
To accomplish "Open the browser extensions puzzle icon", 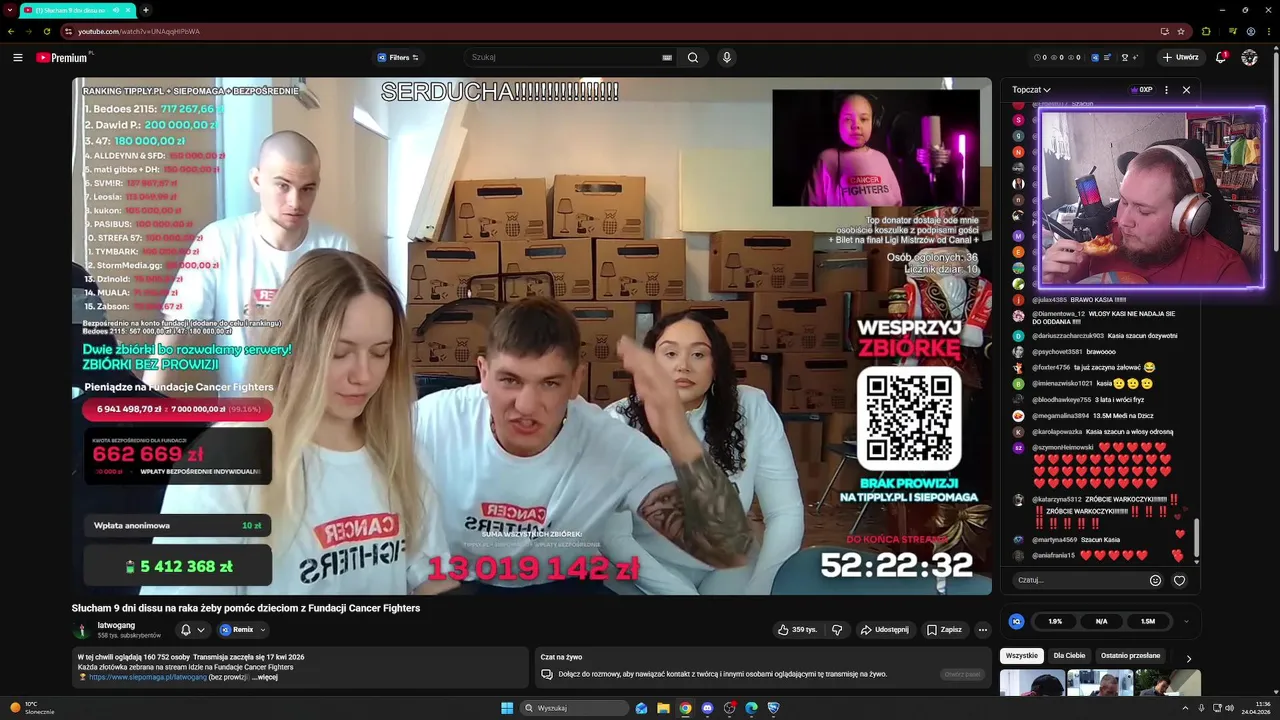I will coord(1206,31).
